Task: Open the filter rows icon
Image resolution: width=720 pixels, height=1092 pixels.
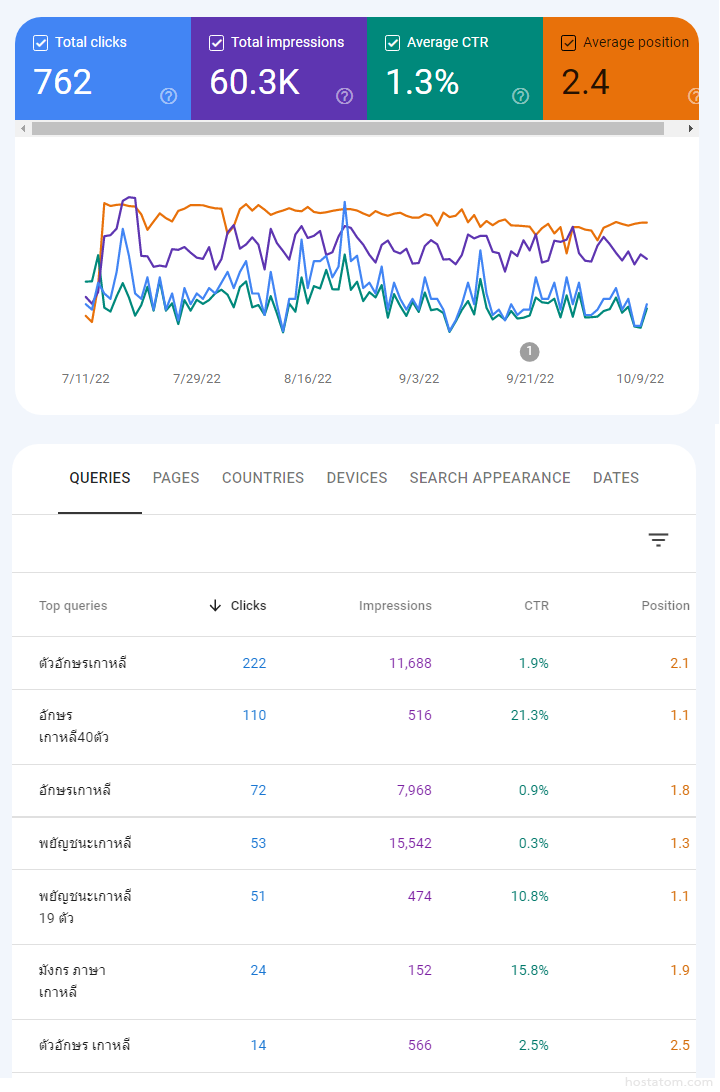Action: (x=658, y=540)
